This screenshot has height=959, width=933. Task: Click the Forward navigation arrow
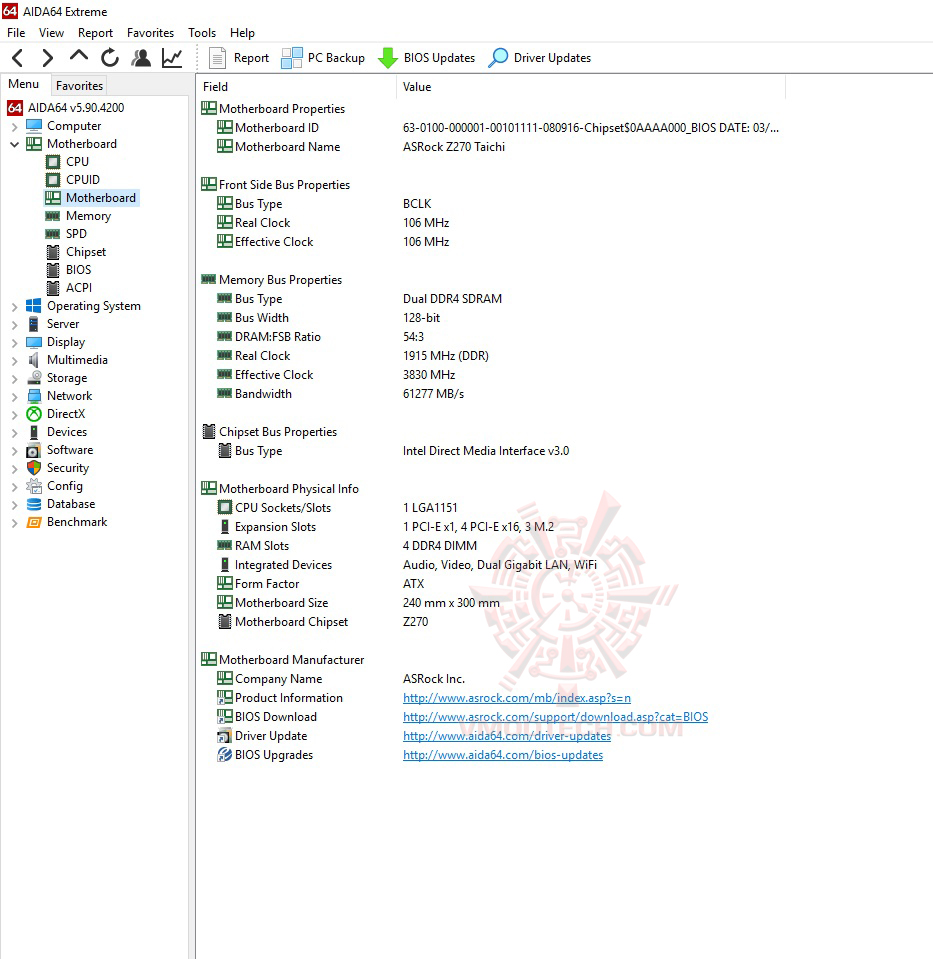47,58
